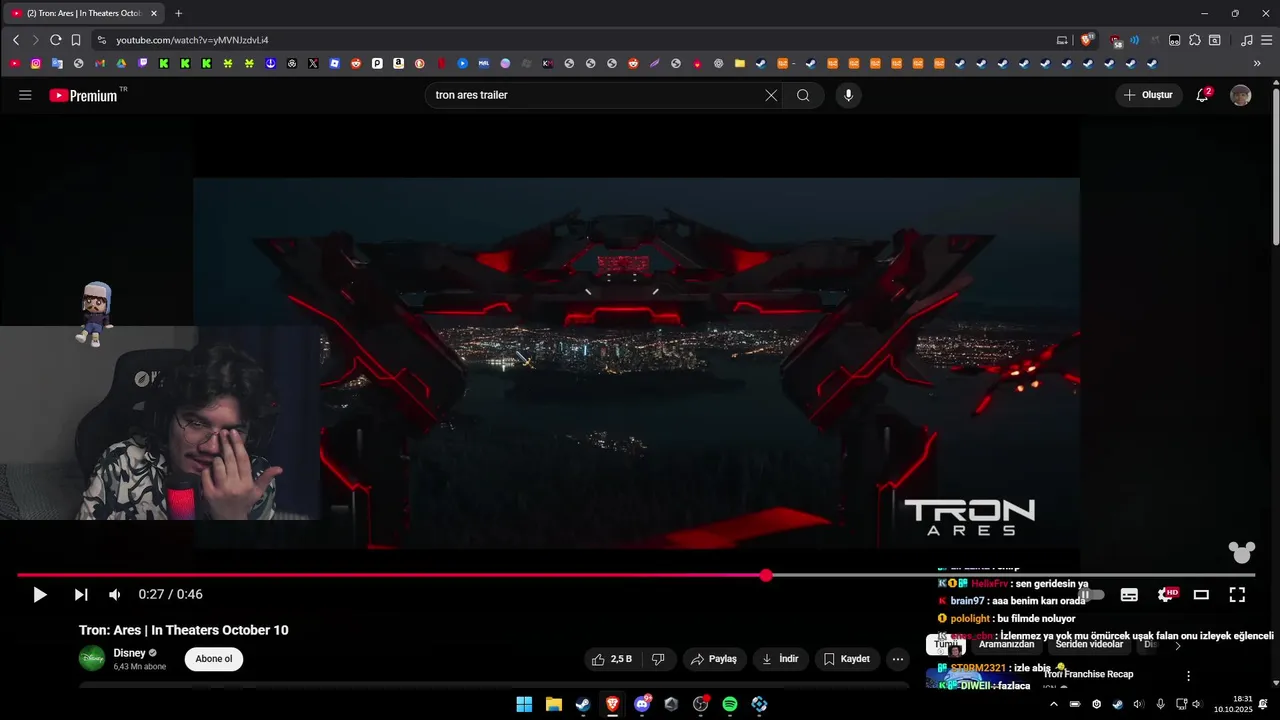Screen dimensions: 1280x720
Task: Open the YouTube bookmark icon
Action: pos(14,63)
